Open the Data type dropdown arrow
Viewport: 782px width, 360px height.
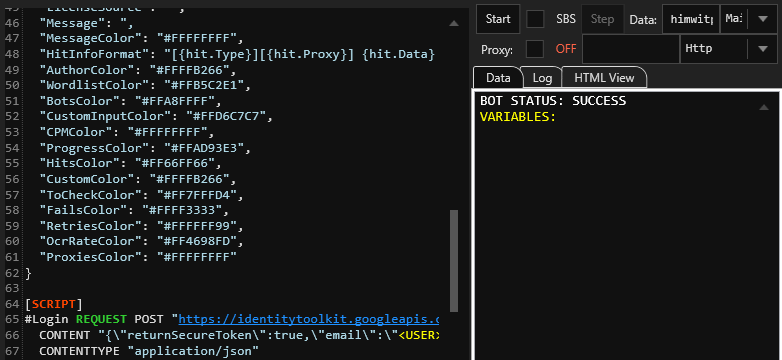click(x=763, y=19)
